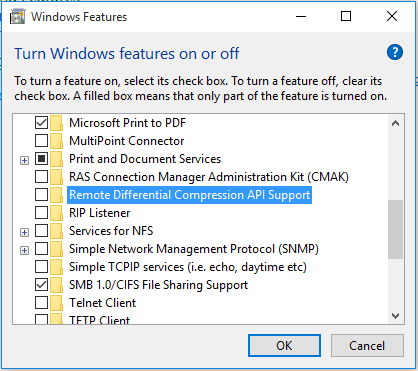
Task: Check the RAS Connection Manager Administration Kit box
Action: click(x=41, y=177)
